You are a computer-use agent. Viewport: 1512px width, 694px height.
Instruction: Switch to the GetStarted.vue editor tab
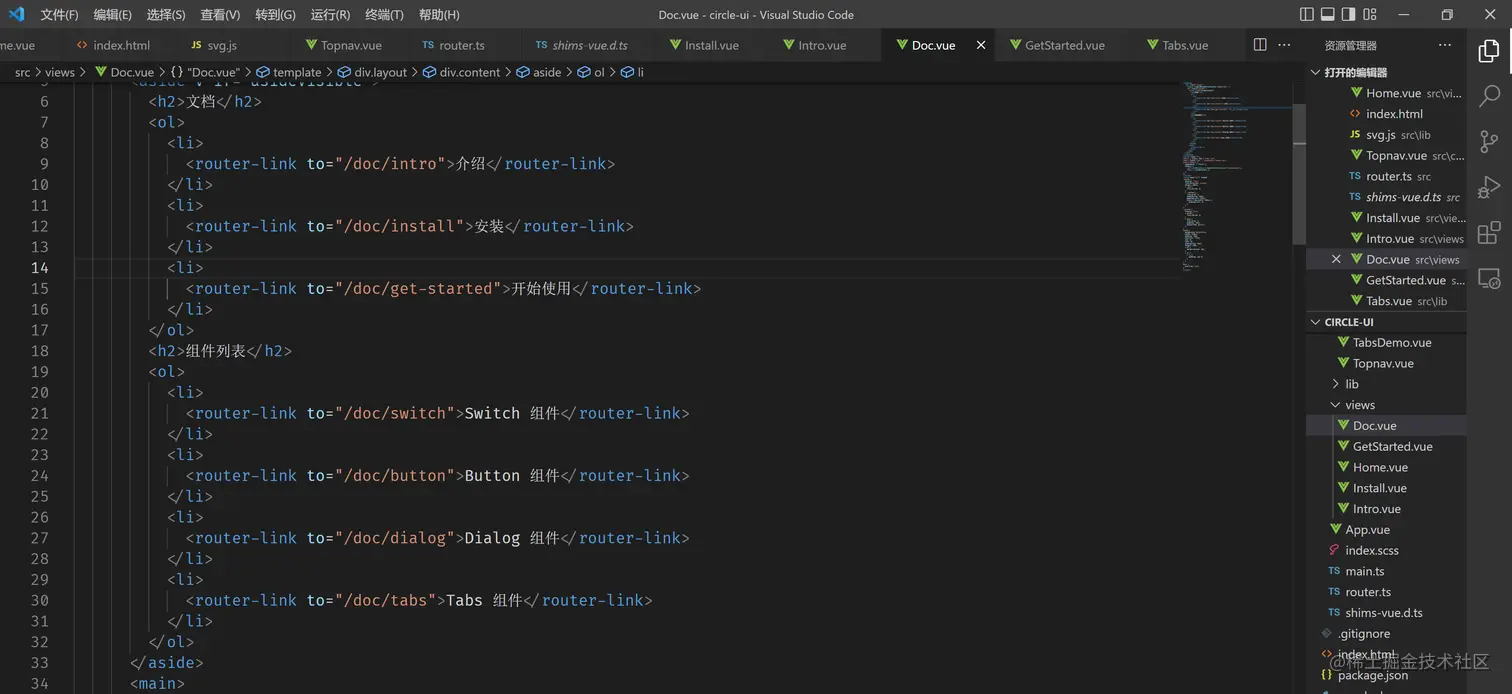pos(1064,45)
